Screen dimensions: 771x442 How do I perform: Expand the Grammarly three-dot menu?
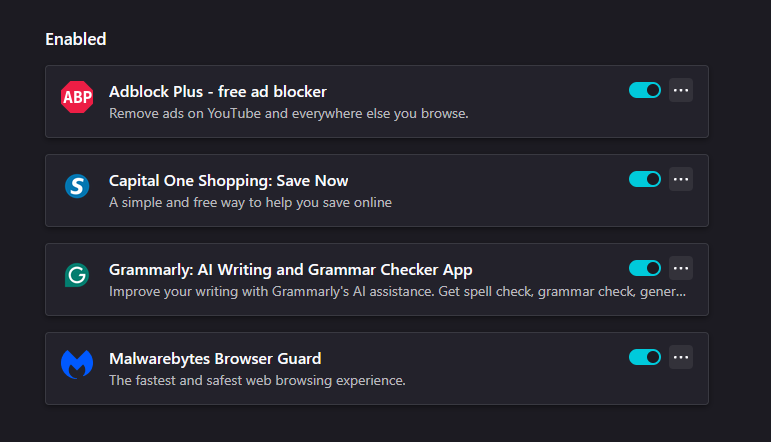pos(681,268)
